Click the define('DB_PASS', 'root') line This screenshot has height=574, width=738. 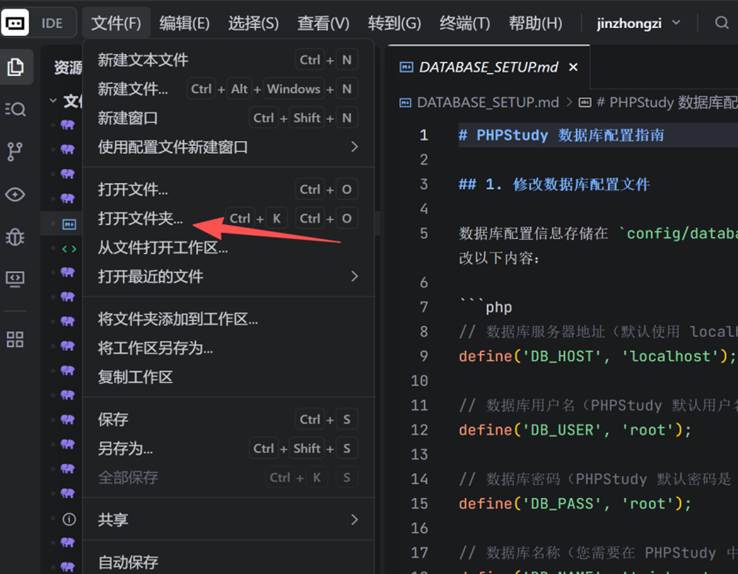[x=575, y=504]
